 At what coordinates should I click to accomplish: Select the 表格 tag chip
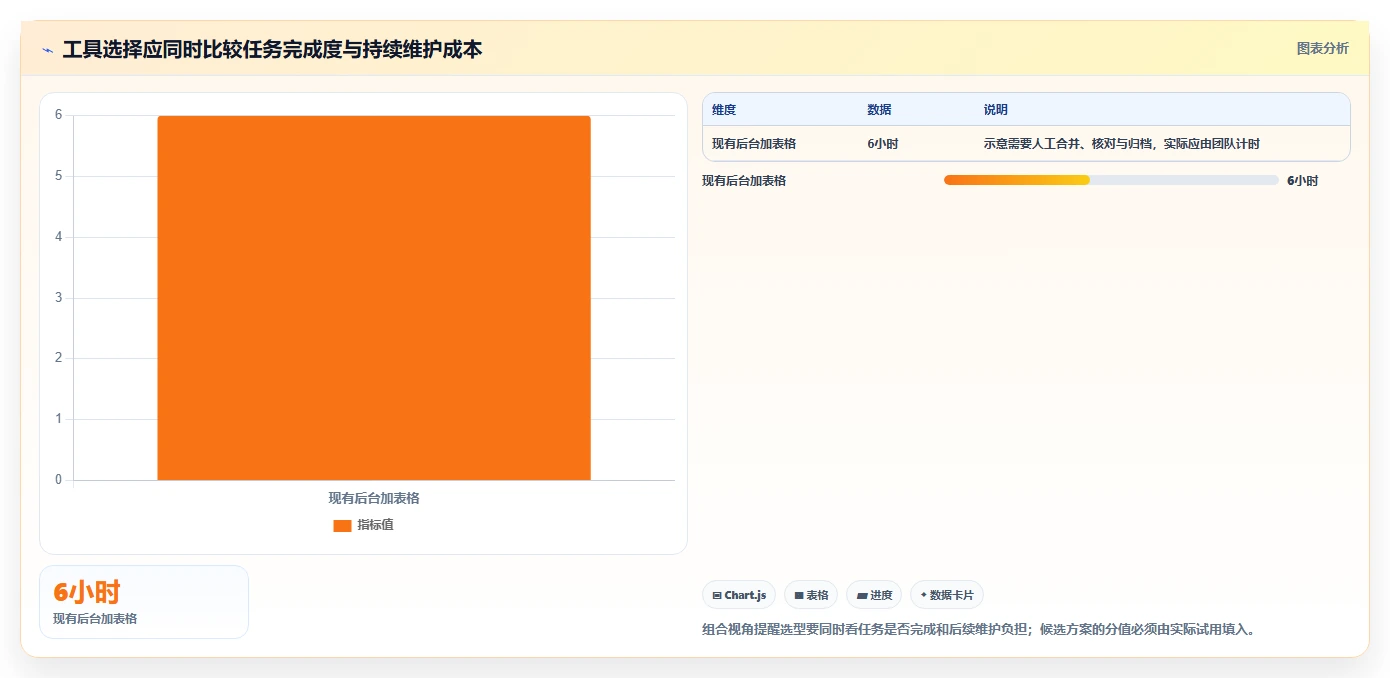tap(811, 595)
